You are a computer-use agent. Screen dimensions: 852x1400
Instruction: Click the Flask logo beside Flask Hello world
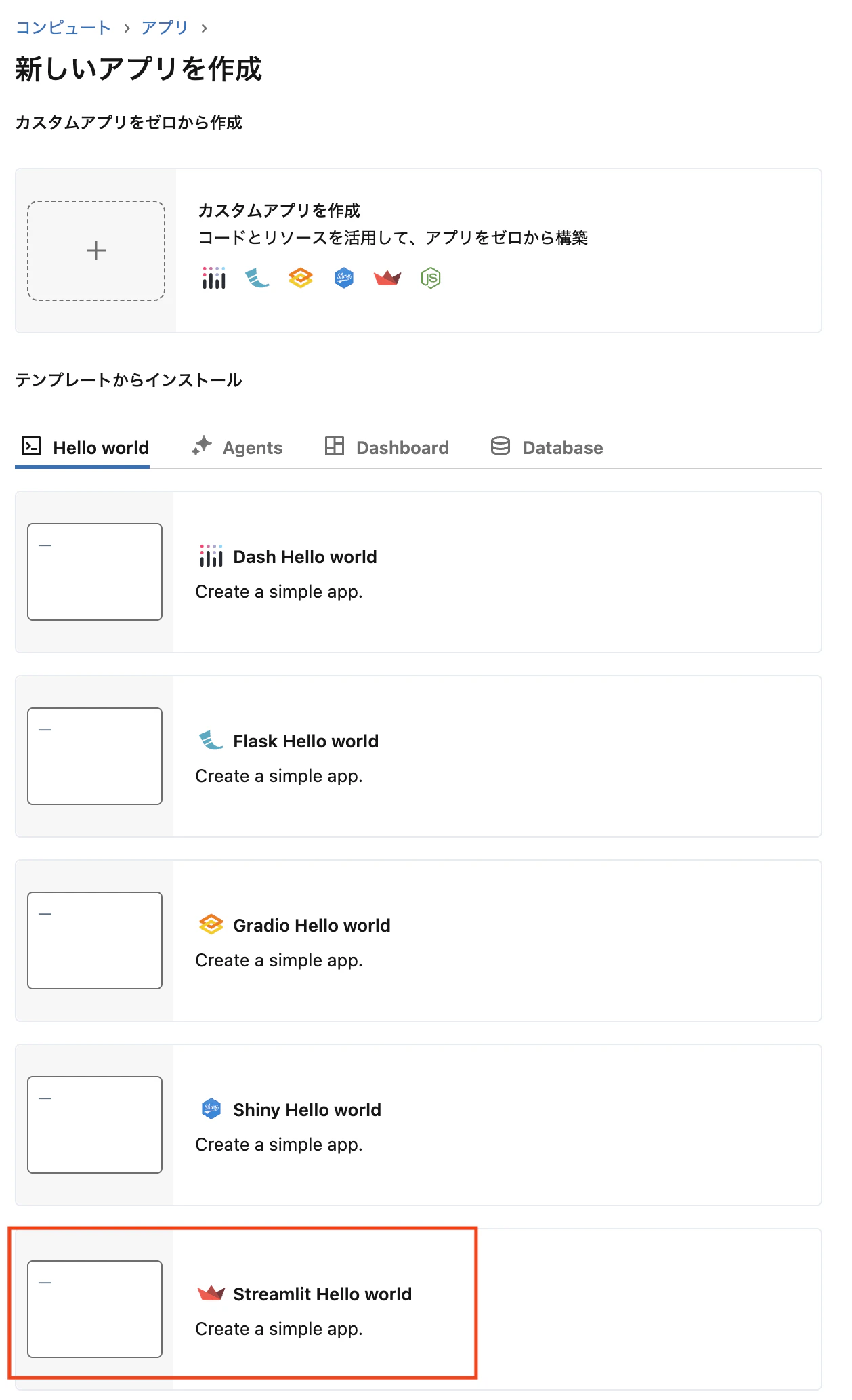pos(211,741)
